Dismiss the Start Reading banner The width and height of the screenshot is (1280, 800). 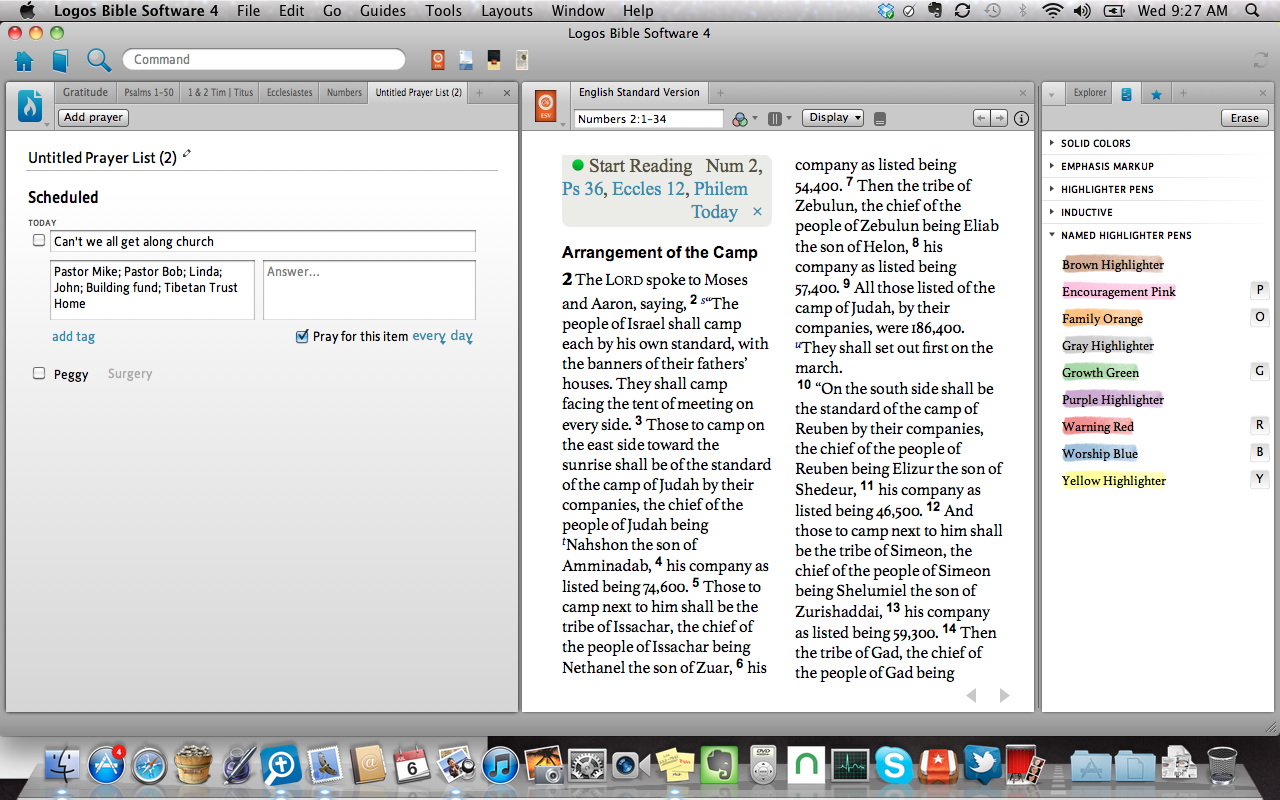(x=757, y=212)
